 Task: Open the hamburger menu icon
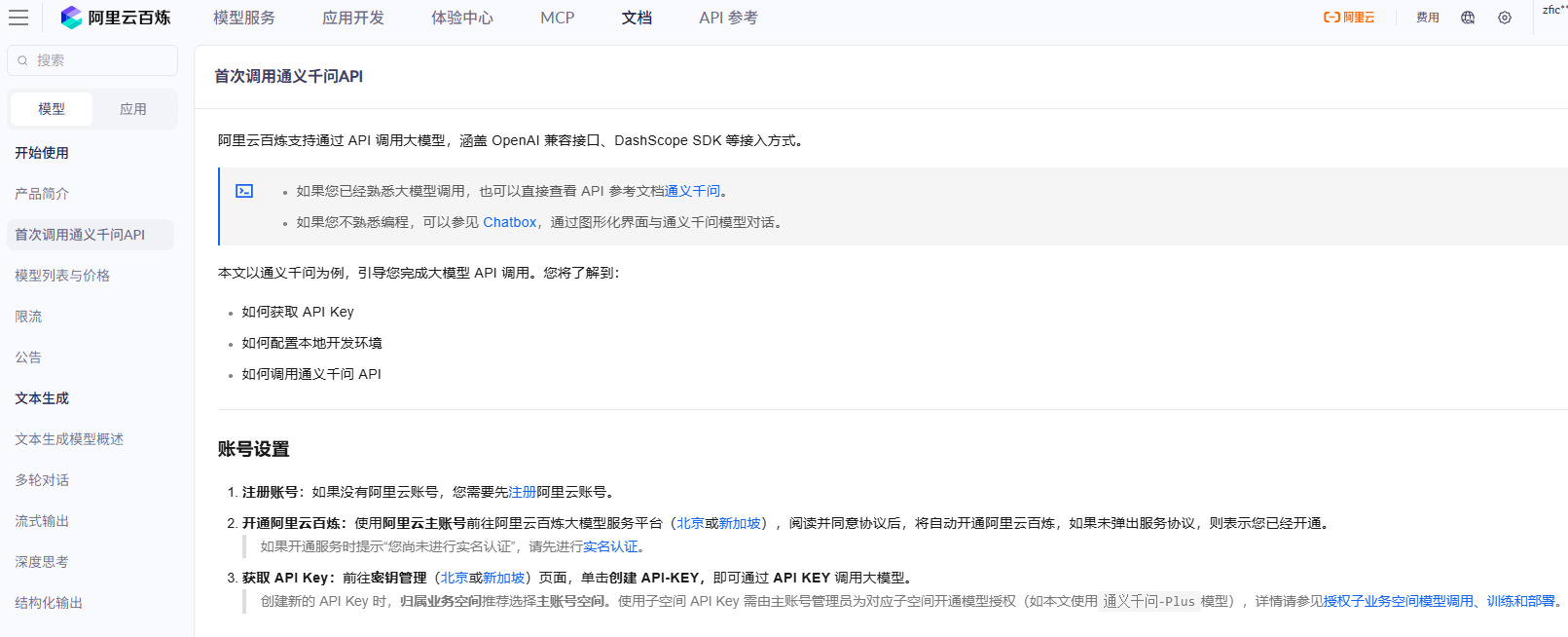pos(18,18)
